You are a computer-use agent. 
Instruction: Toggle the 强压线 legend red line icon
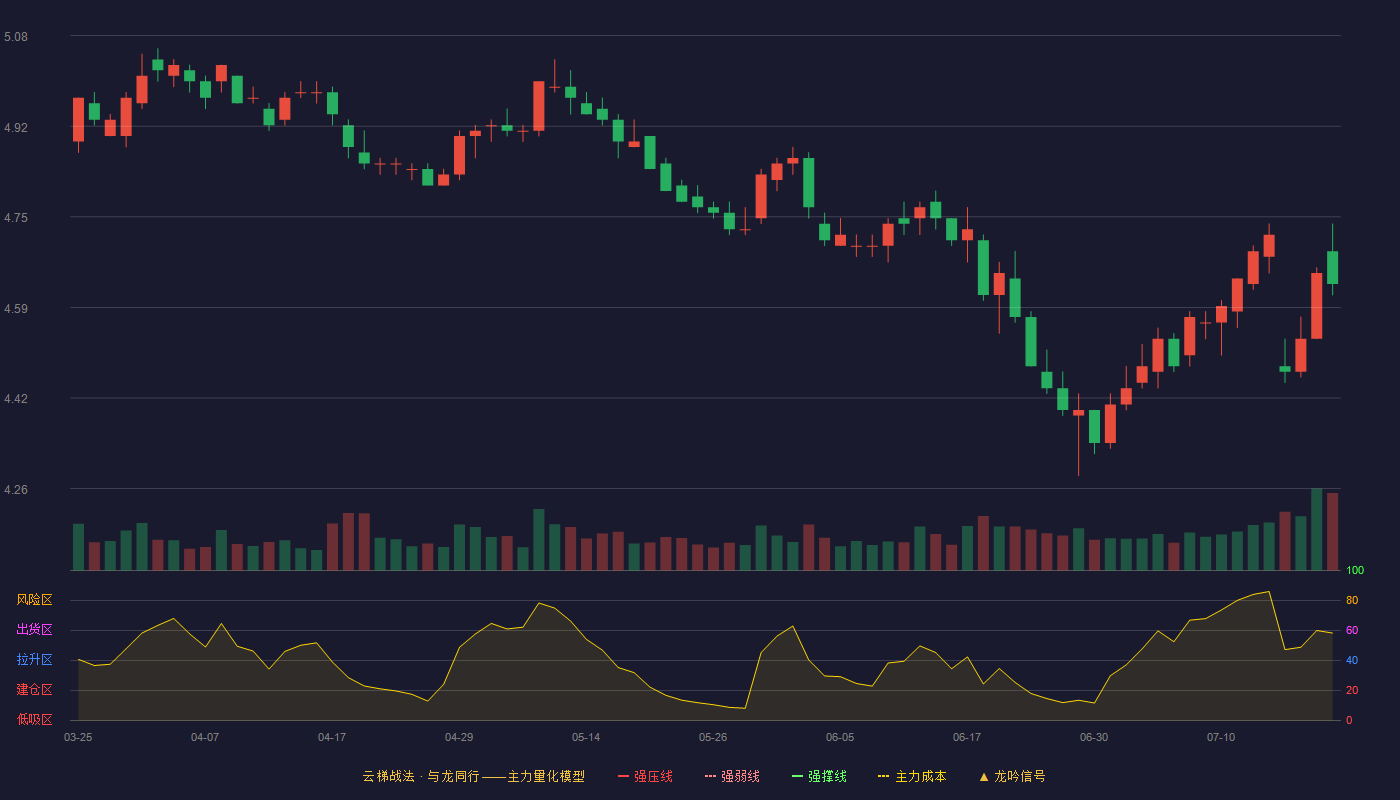coord(624,776)
